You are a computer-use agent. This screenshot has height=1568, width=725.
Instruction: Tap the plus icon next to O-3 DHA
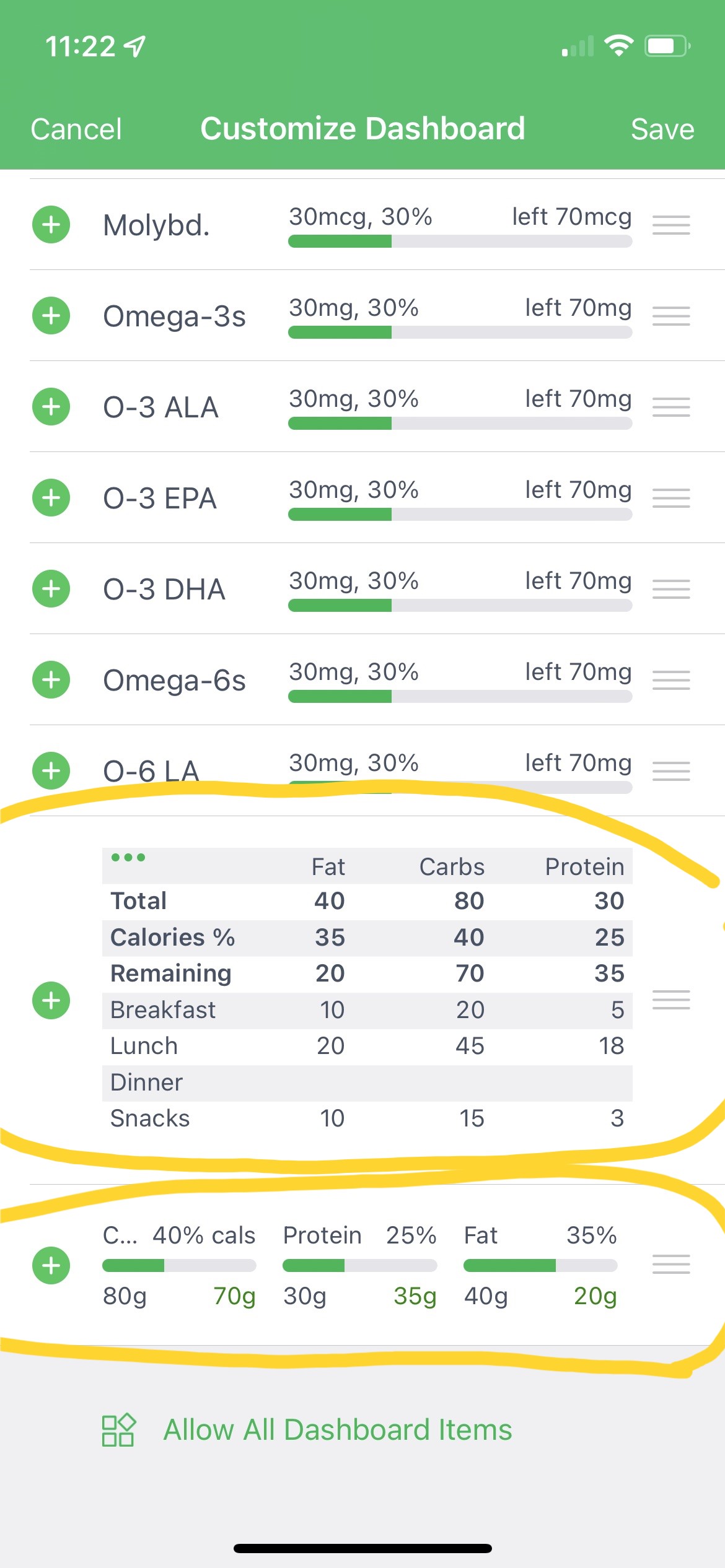[51, 589]
